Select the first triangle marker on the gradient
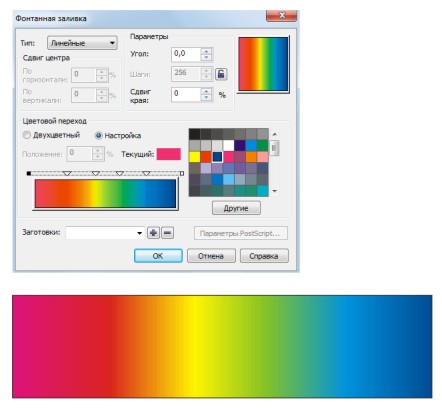Viewport: 442px width, 409px height. point(67,173)
